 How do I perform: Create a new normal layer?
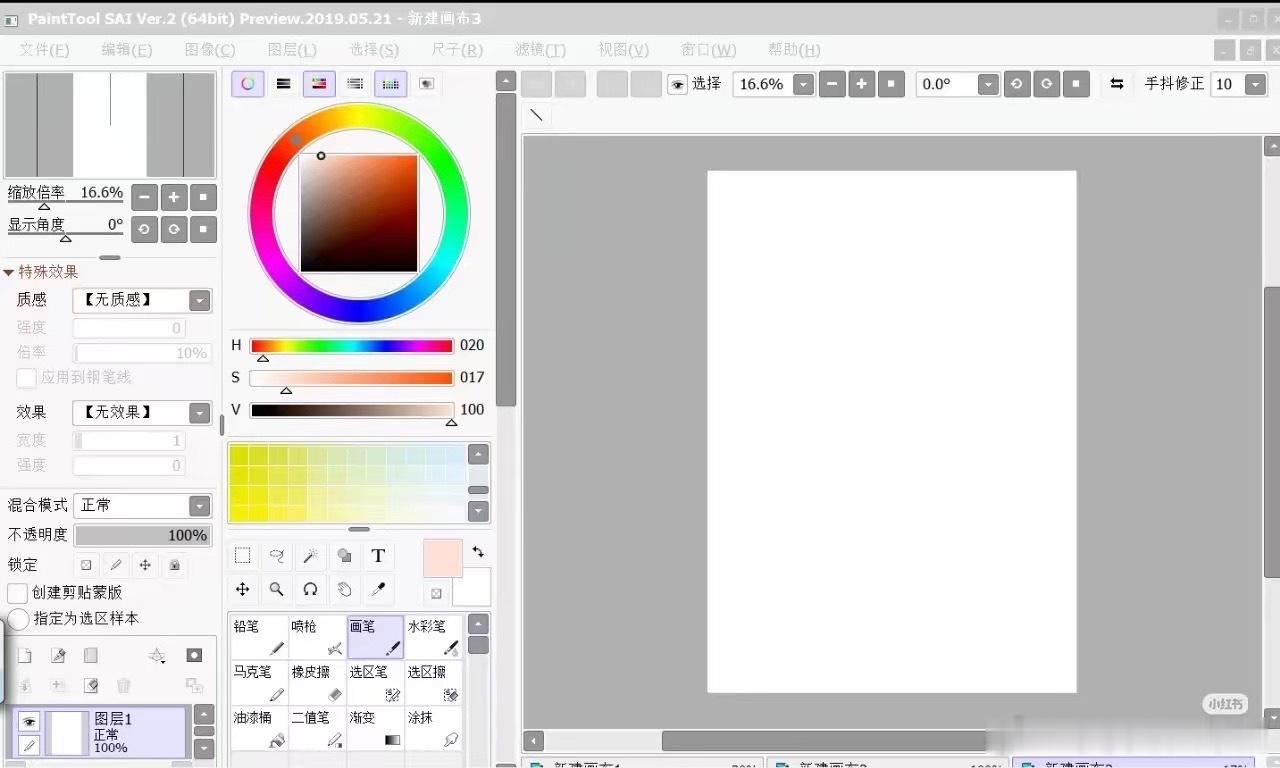point(25,656)
